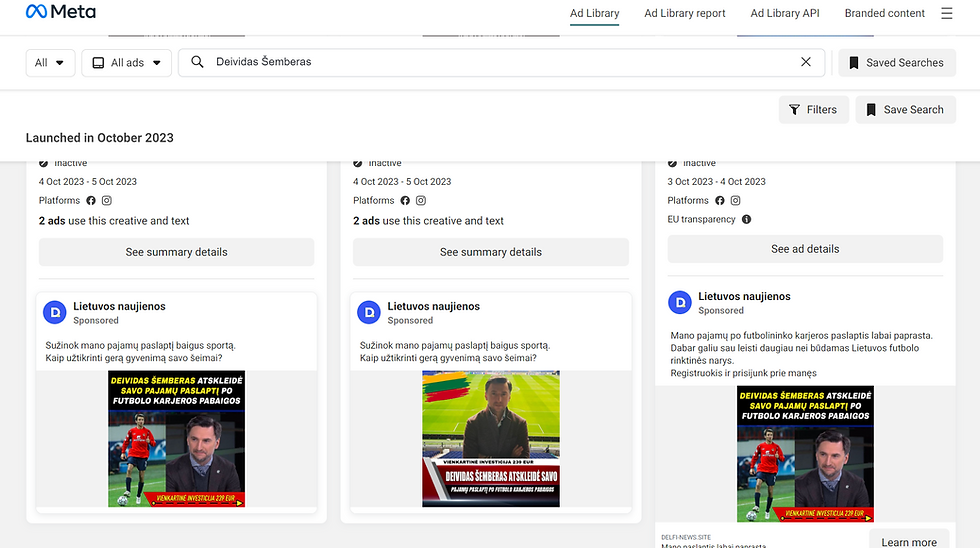
Task: Click Facebook platform icon in first card
Action: coord(91,201)
